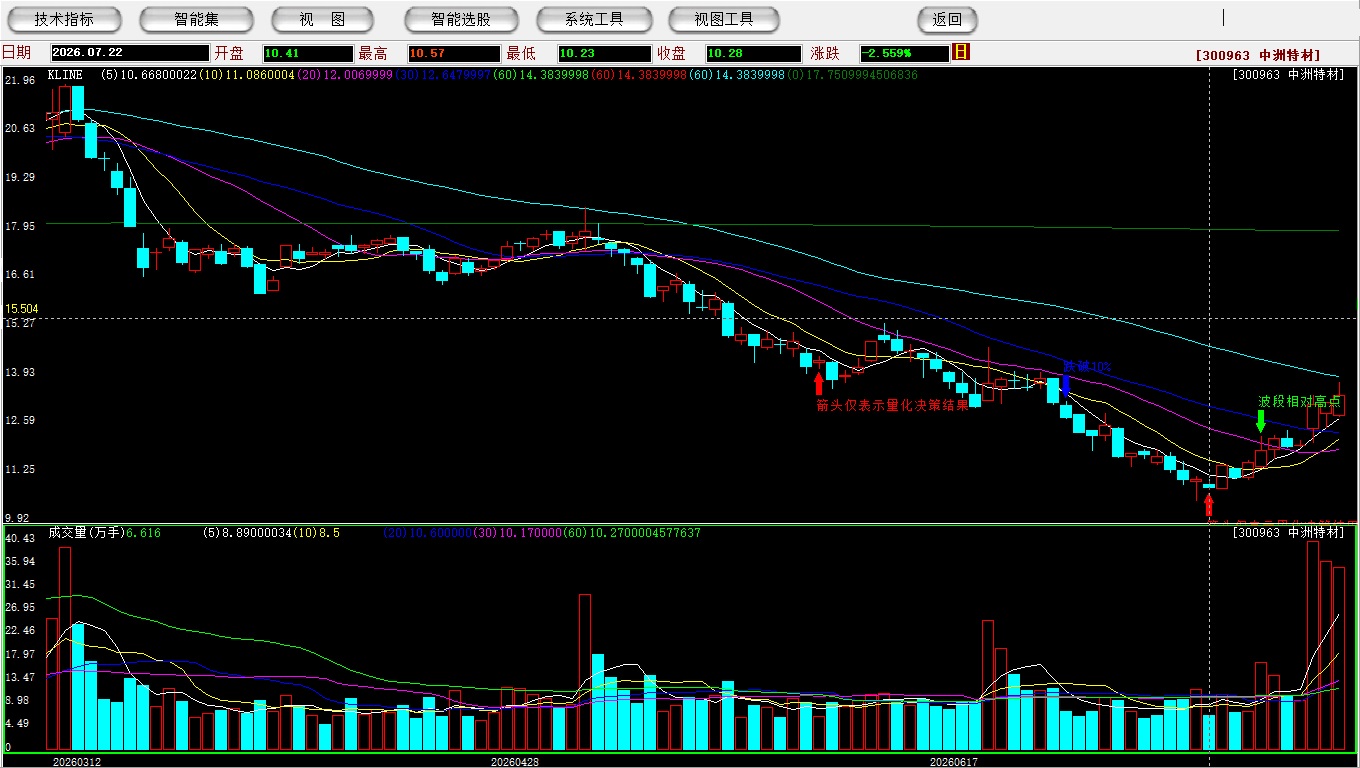Screen dimensions: 1360x768
Task: Click the 返回 button
Action: tap(947, 19)
